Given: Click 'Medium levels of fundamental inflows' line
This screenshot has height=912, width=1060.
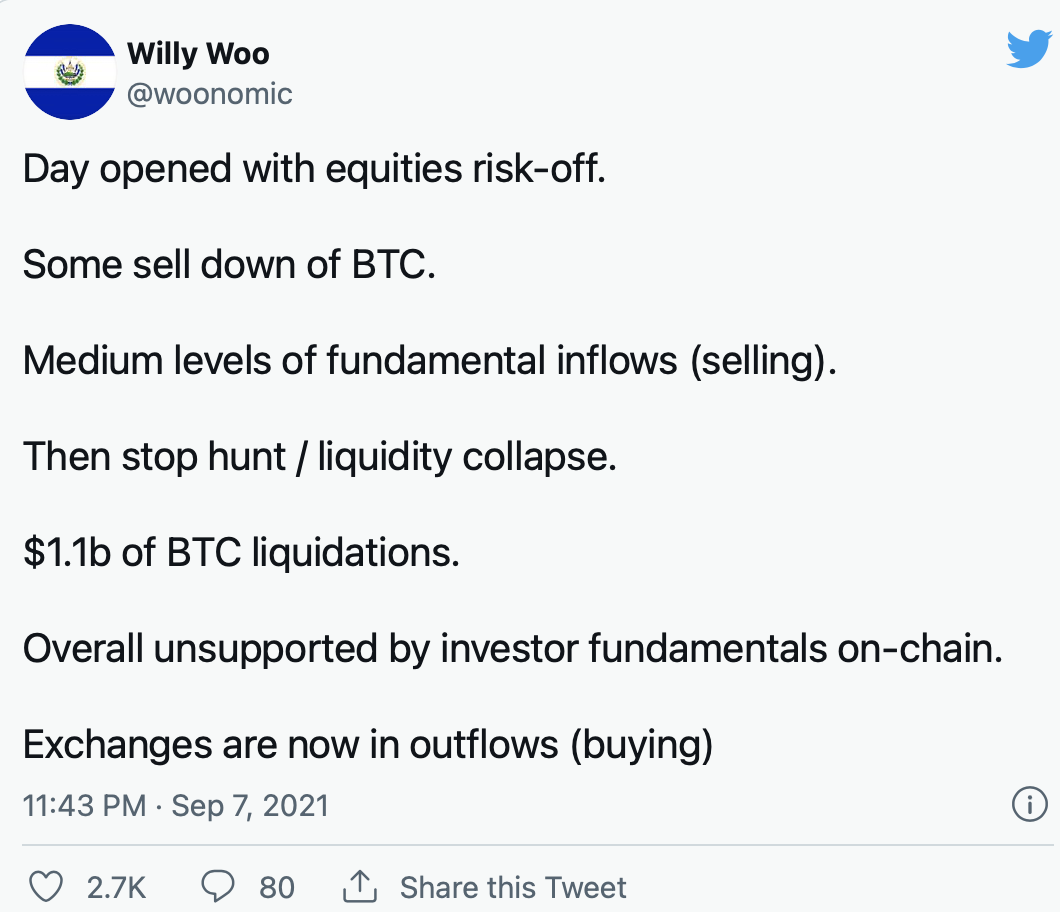Looking at the screenshot, I should pos(430,360).
